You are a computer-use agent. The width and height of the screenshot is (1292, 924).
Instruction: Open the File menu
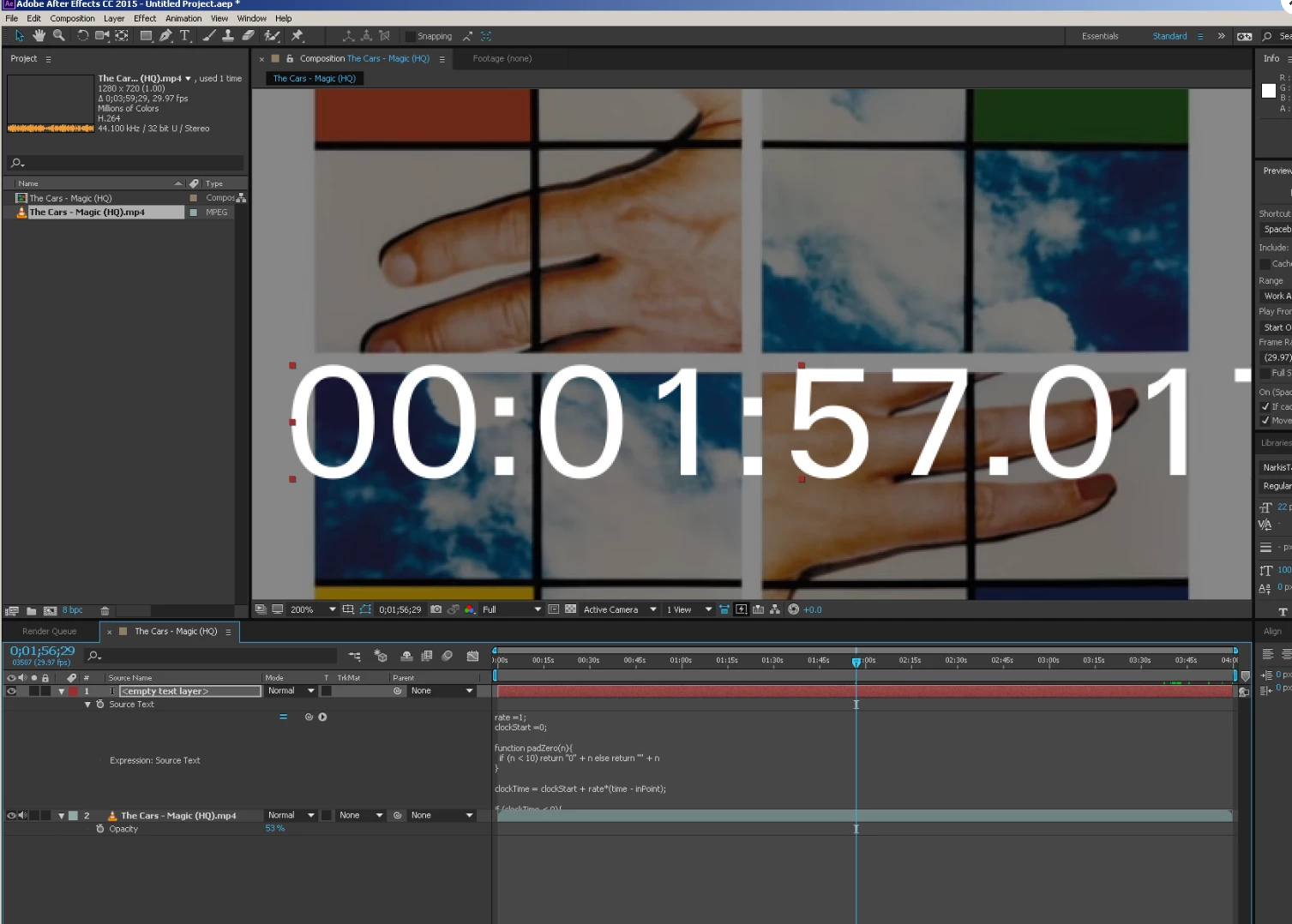[x=11, y=18]
